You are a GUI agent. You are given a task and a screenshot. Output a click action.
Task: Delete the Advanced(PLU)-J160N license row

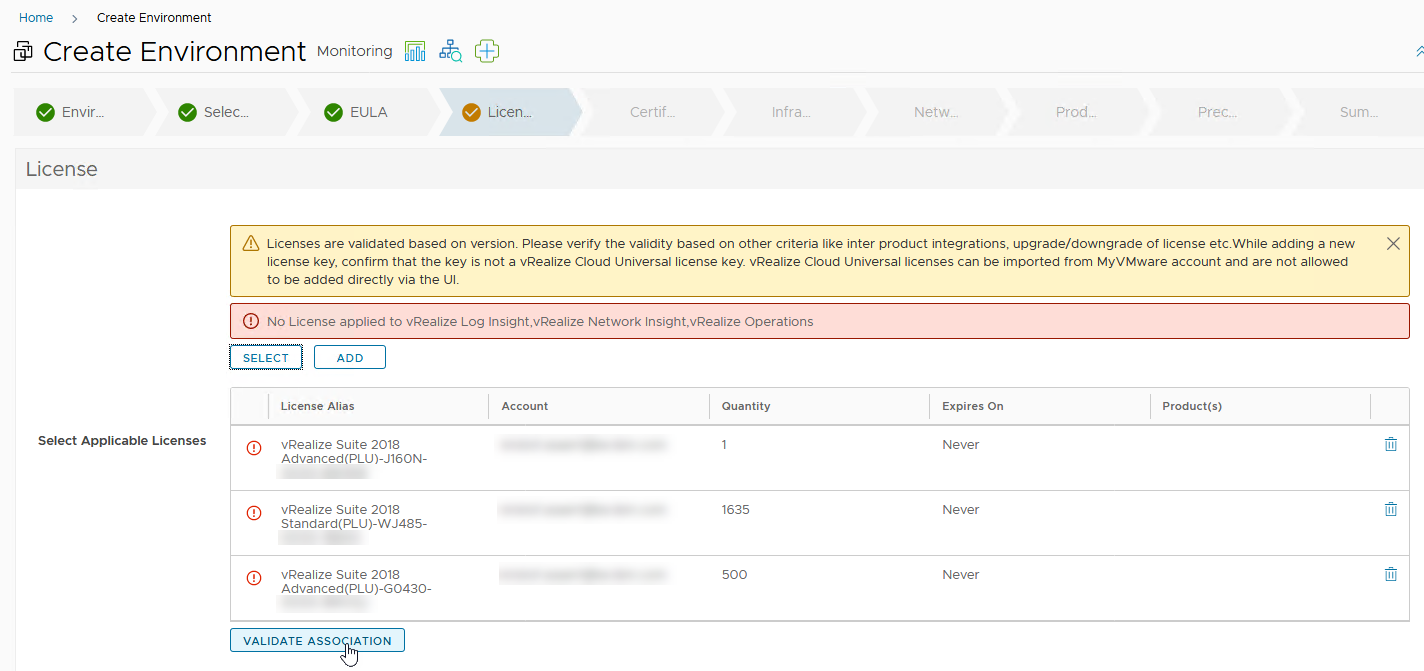tap(1390, 445)
